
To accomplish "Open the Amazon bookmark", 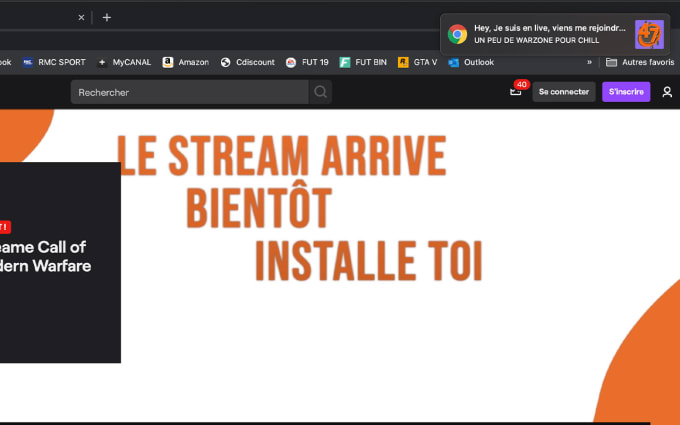I will click(186, 62).
